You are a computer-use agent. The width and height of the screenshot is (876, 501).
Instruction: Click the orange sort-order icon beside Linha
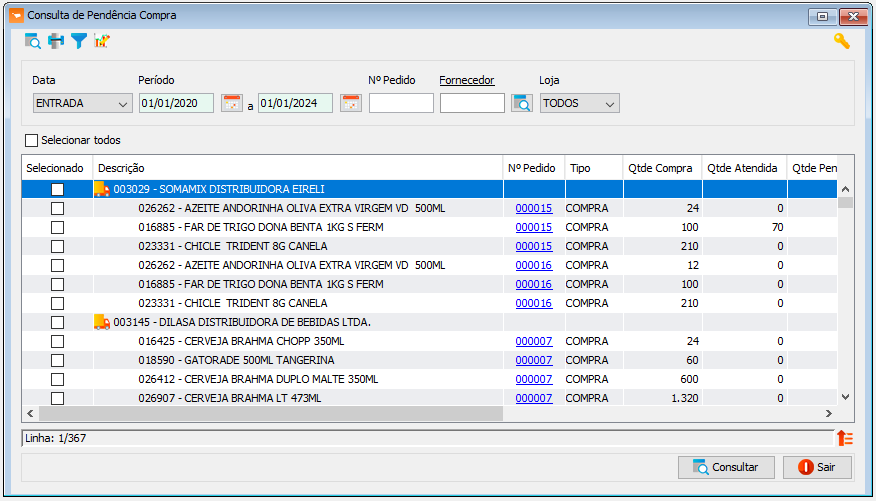[x=845, y=438]
